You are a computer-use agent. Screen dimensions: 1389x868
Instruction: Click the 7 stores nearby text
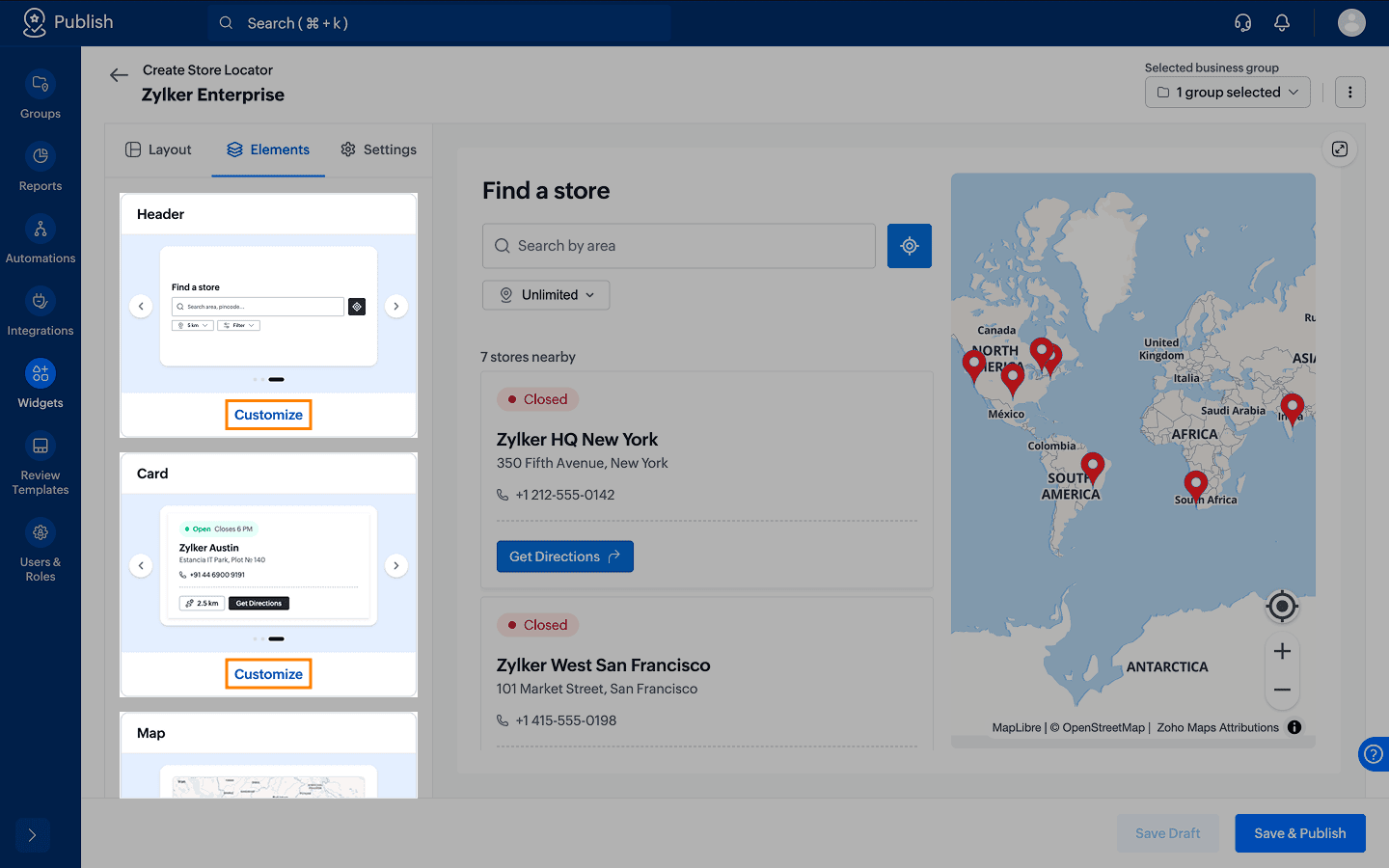click(x=528, y=357)
